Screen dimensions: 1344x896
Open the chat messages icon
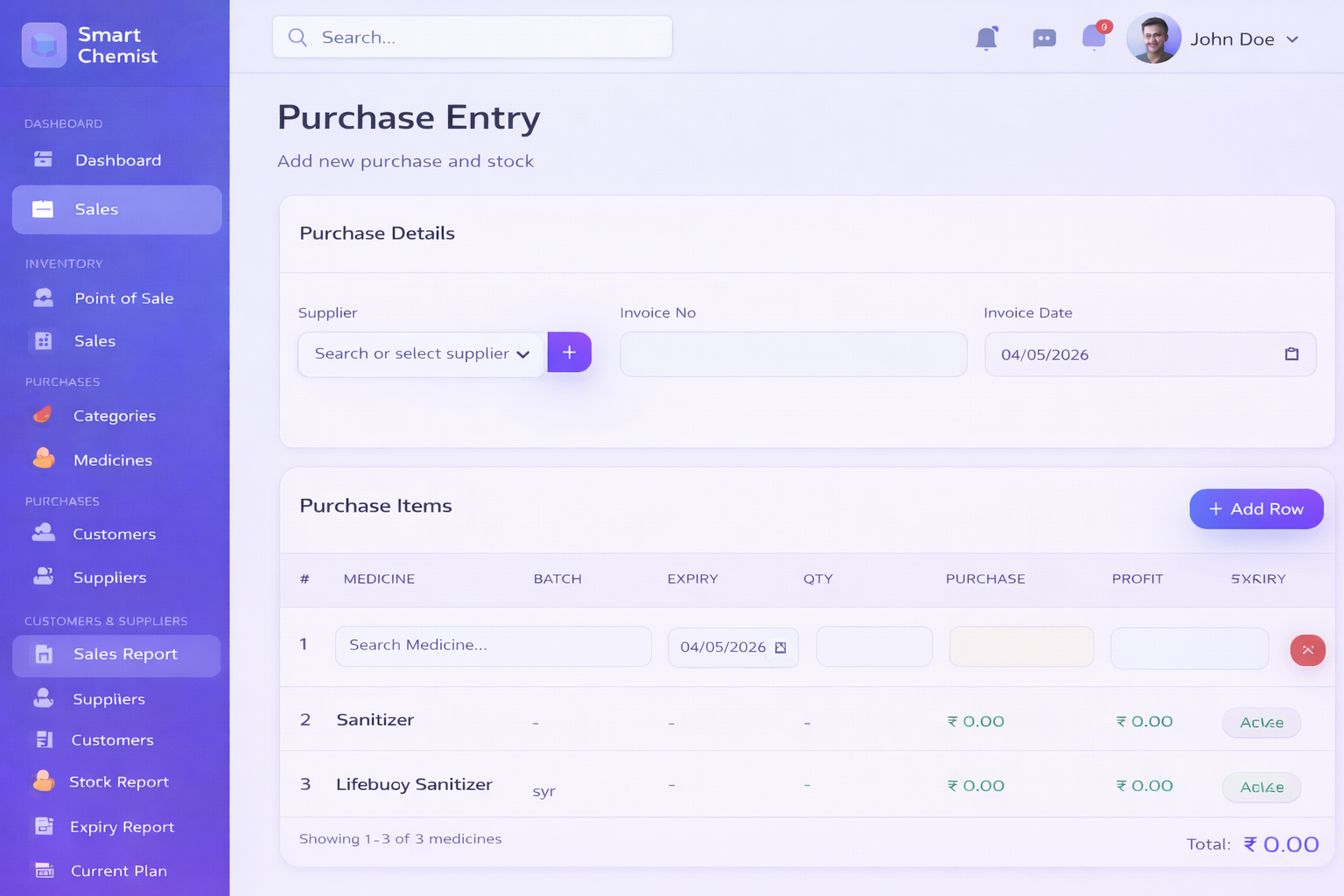1044,38
